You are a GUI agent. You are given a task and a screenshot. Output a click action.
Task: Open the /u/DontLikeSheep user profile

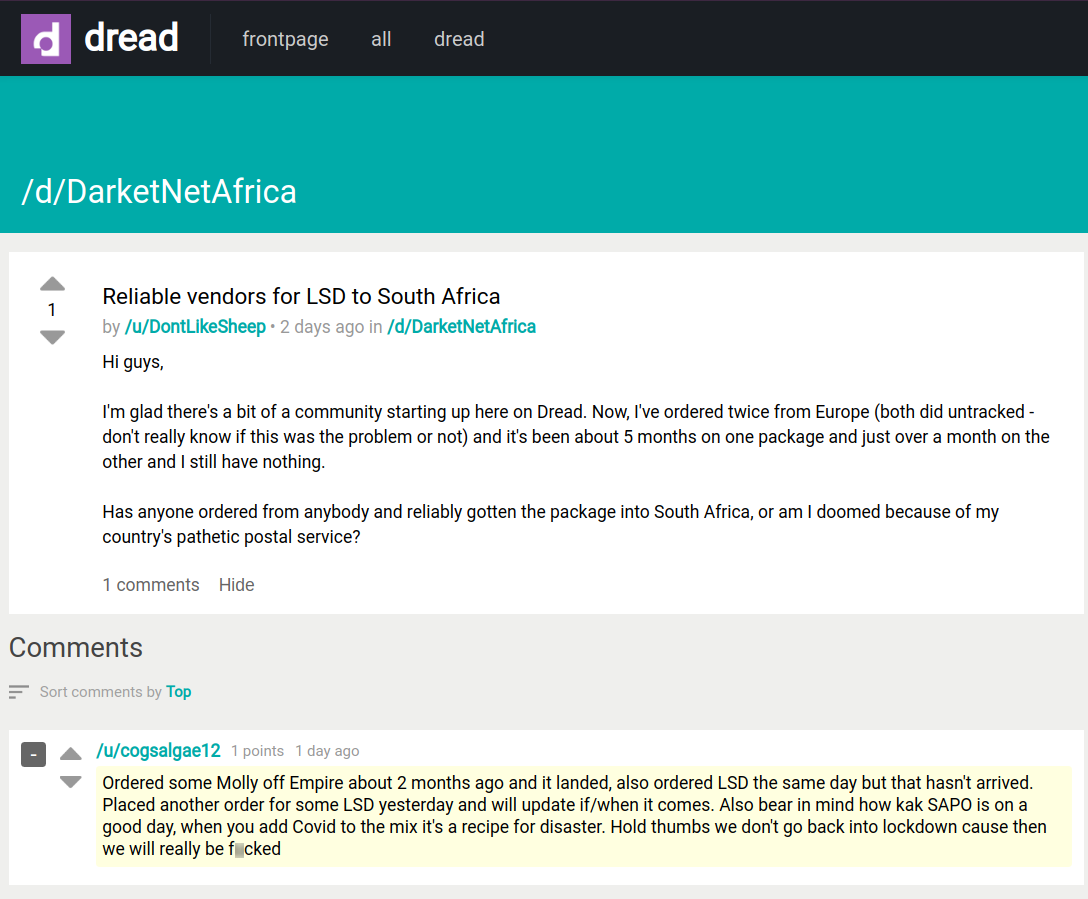click(195, 327)
